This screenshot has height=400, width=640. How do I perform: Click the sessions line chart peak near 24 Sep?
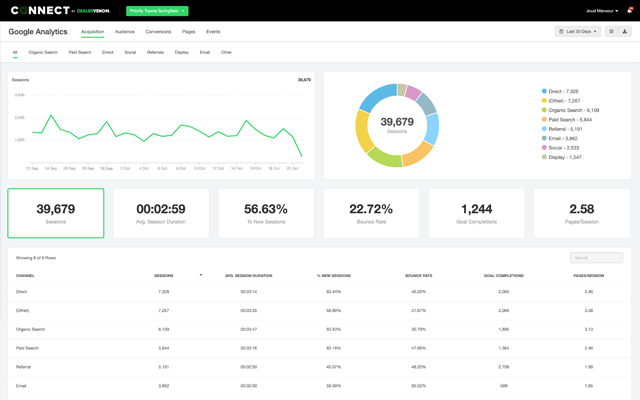tap(51, 116)
